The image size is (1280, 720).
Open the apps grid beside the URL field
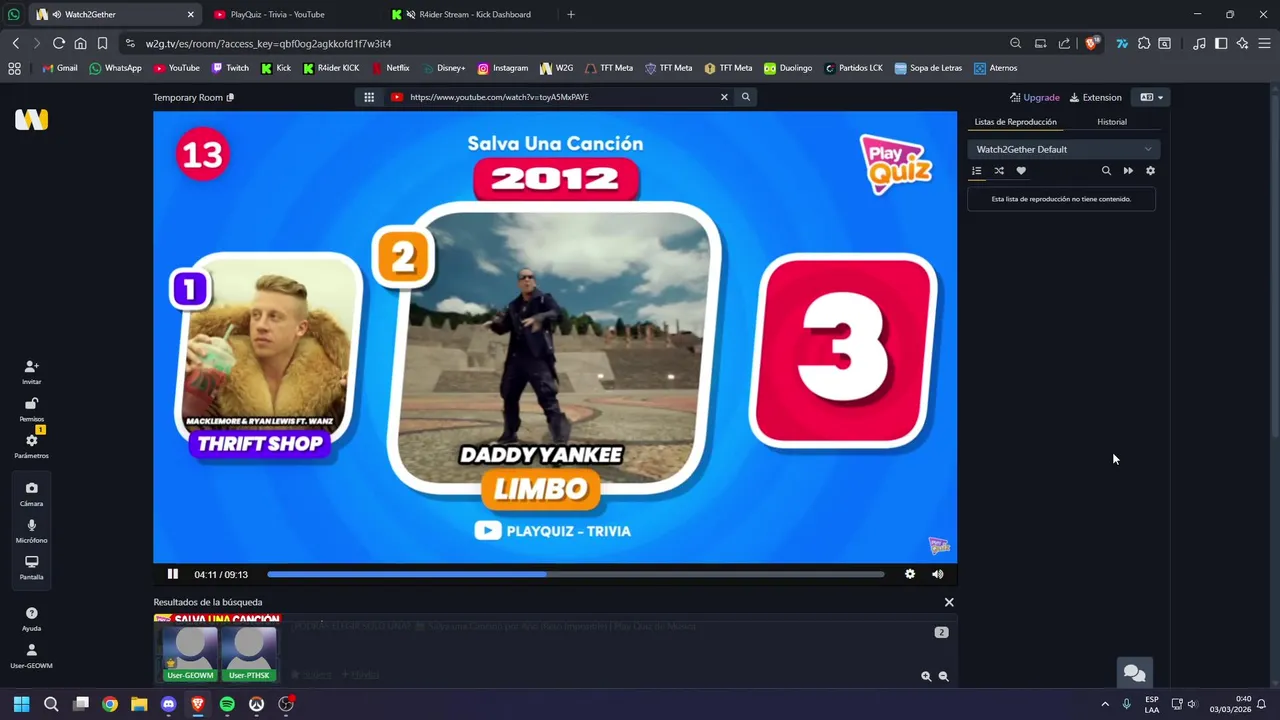(369, 97)
